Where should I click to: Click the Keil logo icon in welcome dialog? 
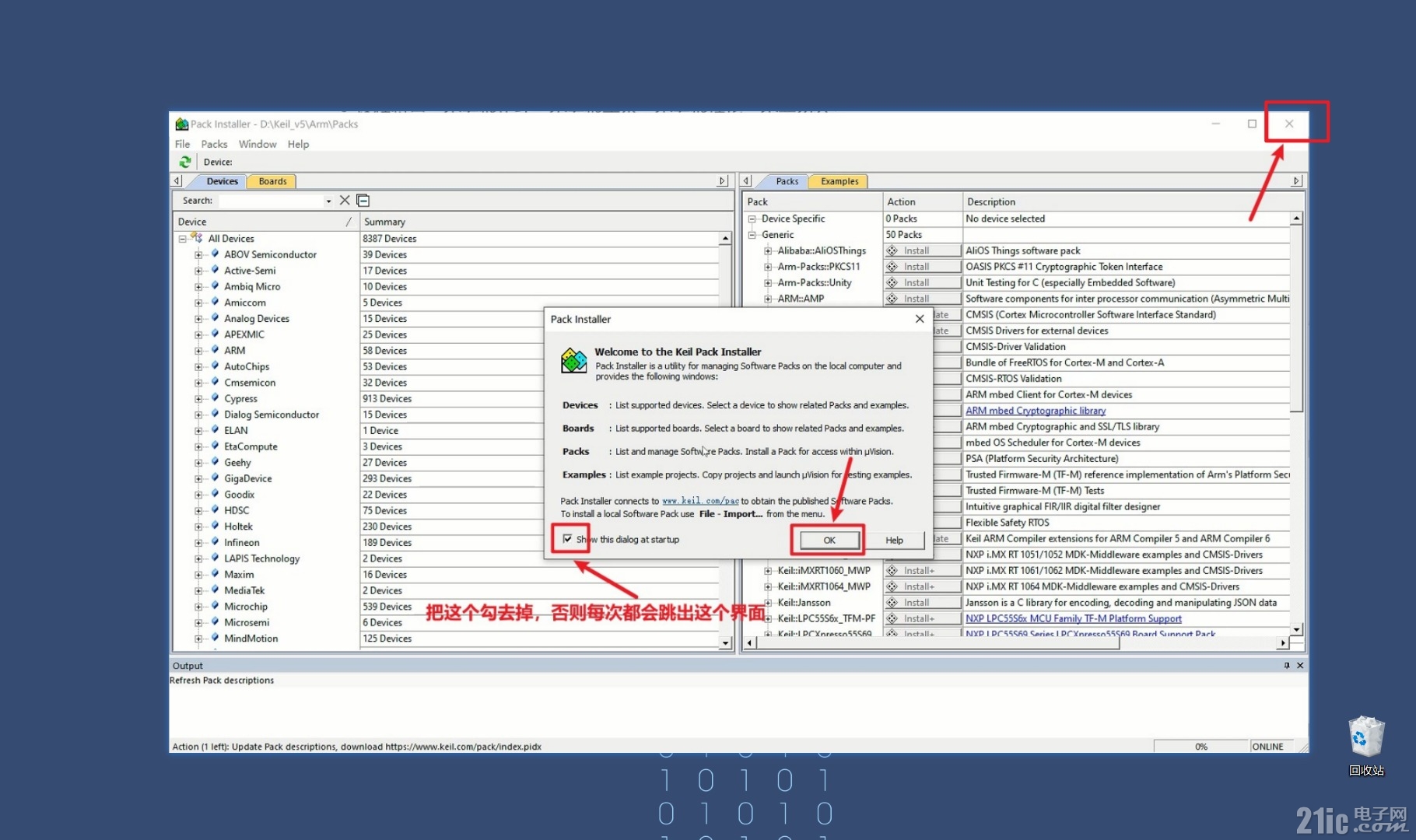(x=573, y=361)
